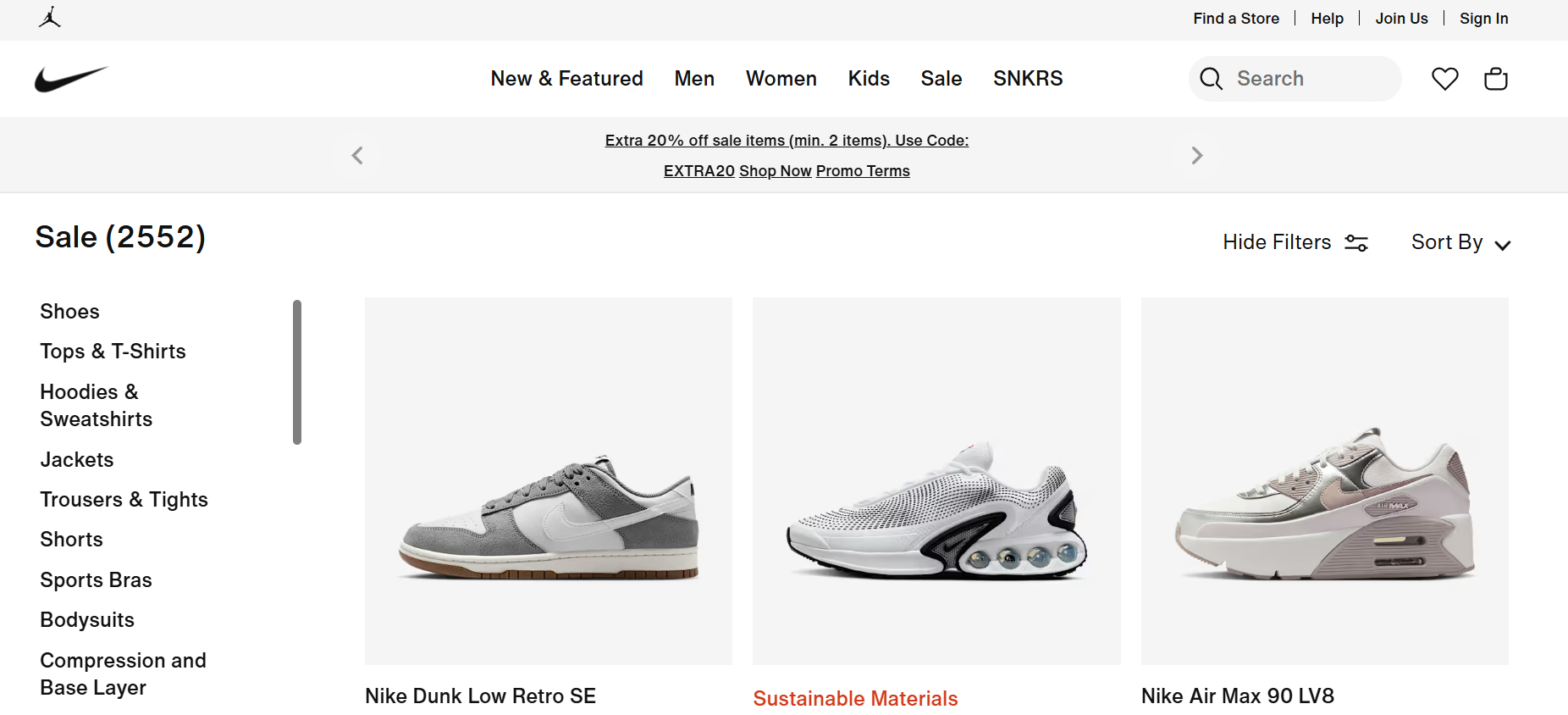Viewport: 1568px width, 715px height.
Task: Expand the Sort By dropdown
Action: click(1460, 243)
